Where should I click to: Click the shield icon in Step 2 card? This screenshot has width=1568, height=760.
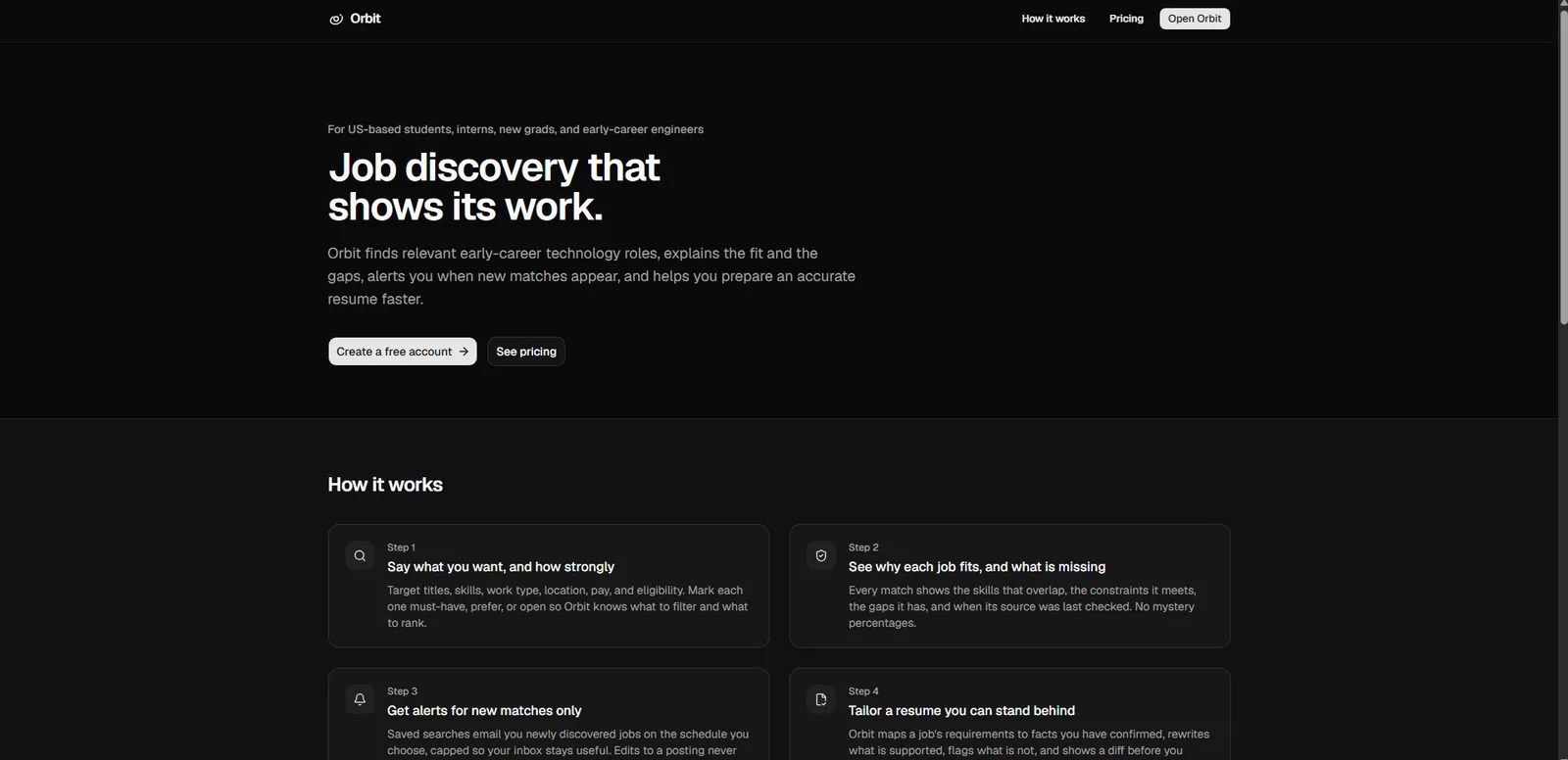click(821, 555)
